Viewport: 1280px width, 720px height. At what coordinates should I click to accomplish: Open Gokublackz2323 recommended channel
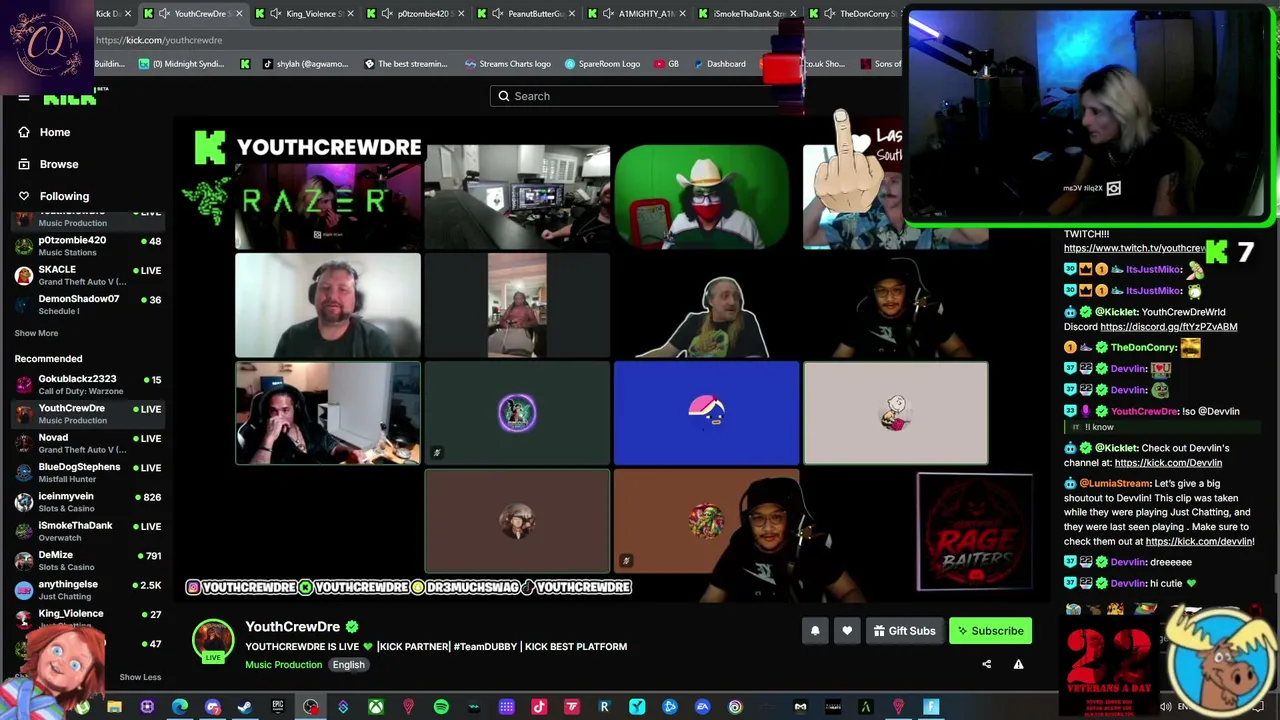click(88, 384)
